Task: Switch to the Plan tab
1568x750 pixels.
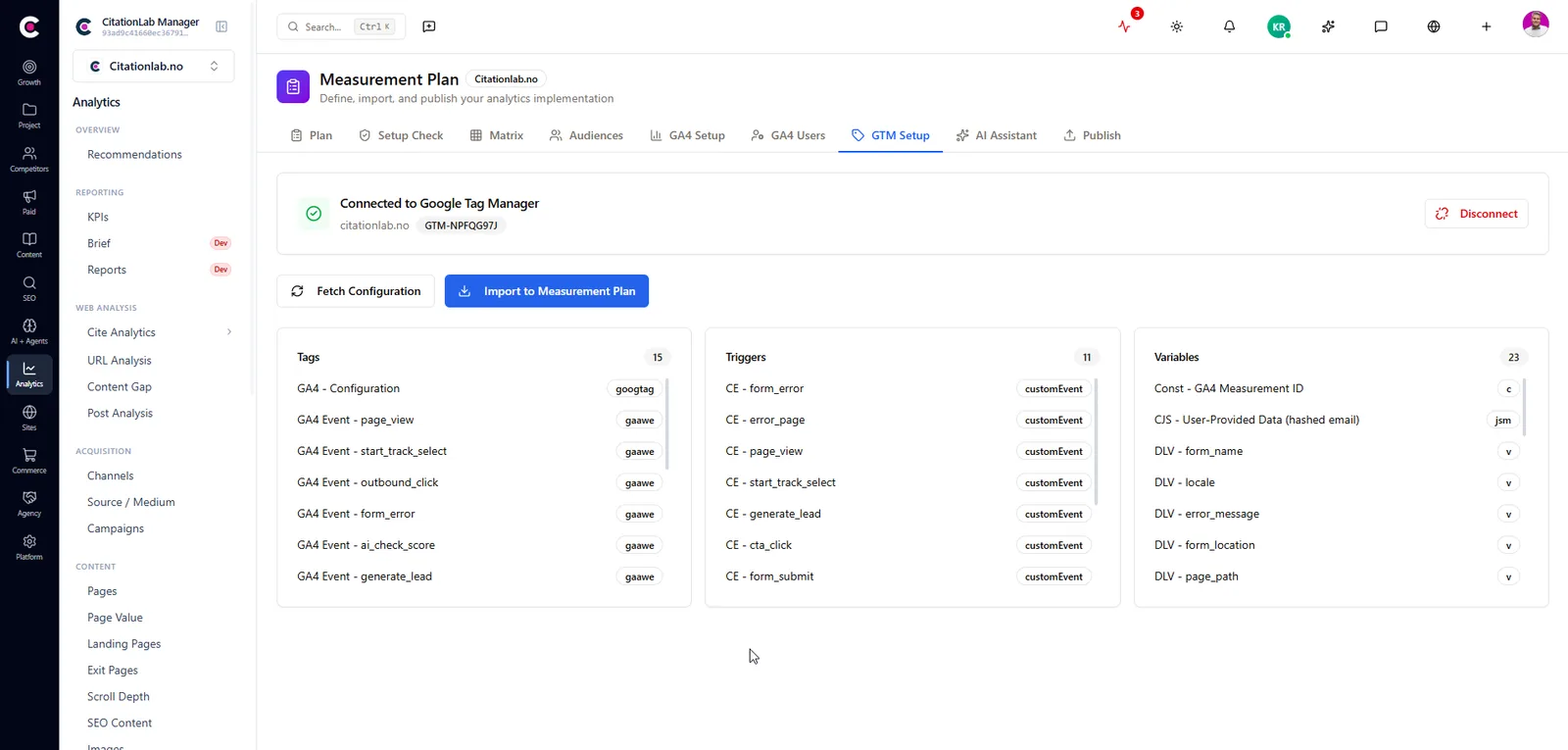Action: (312, 135)
